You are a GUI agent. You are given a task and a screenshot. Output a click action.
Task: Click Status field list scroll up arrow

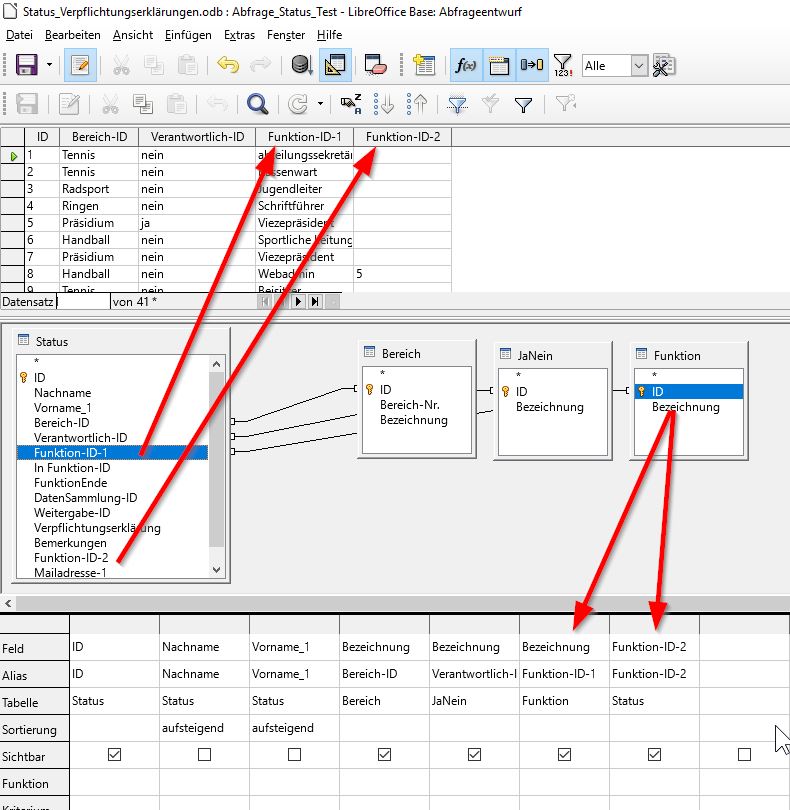coord(216,364)
